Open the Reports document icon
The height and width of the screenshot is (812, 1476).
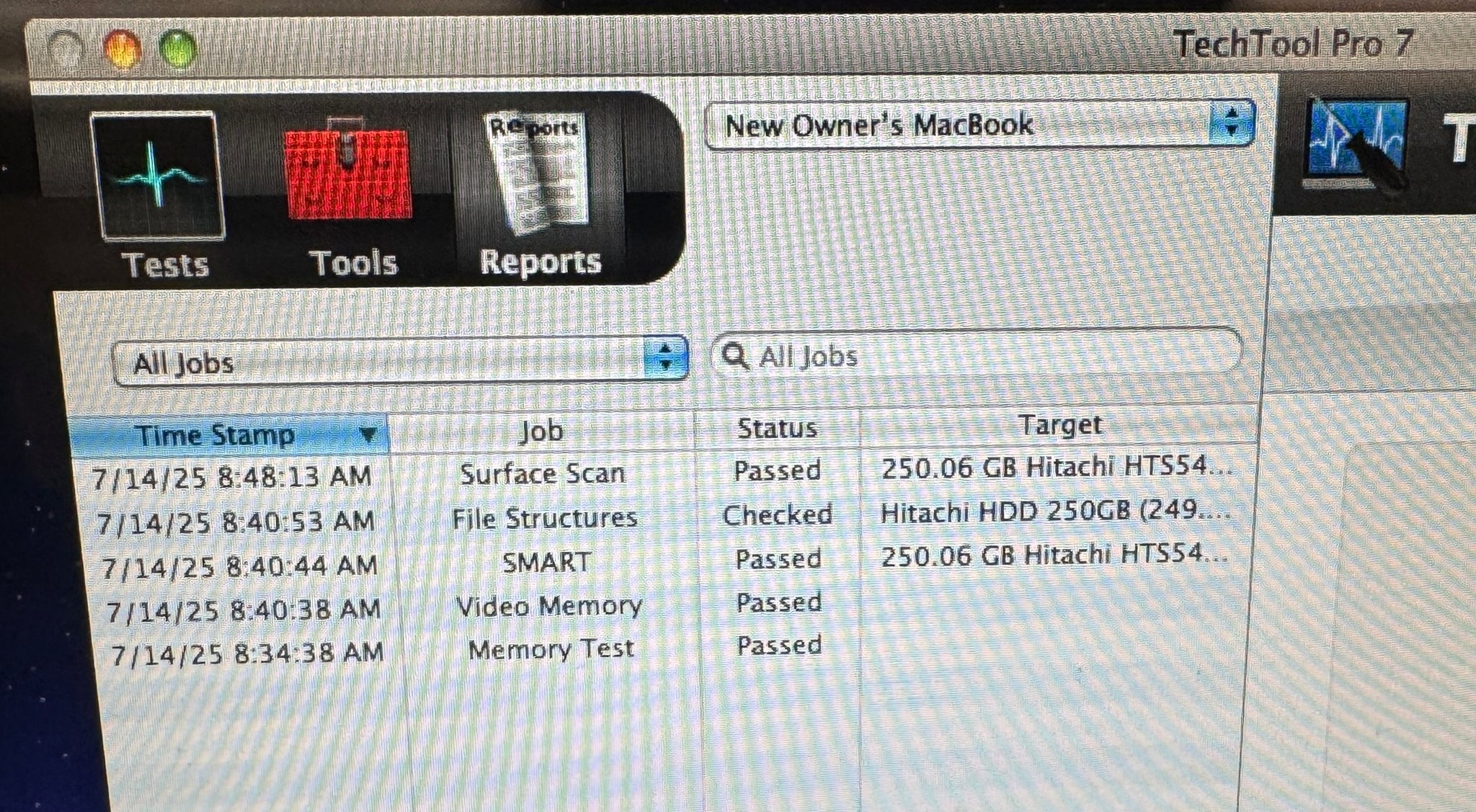pyautogui.click(x=539, y=172)
